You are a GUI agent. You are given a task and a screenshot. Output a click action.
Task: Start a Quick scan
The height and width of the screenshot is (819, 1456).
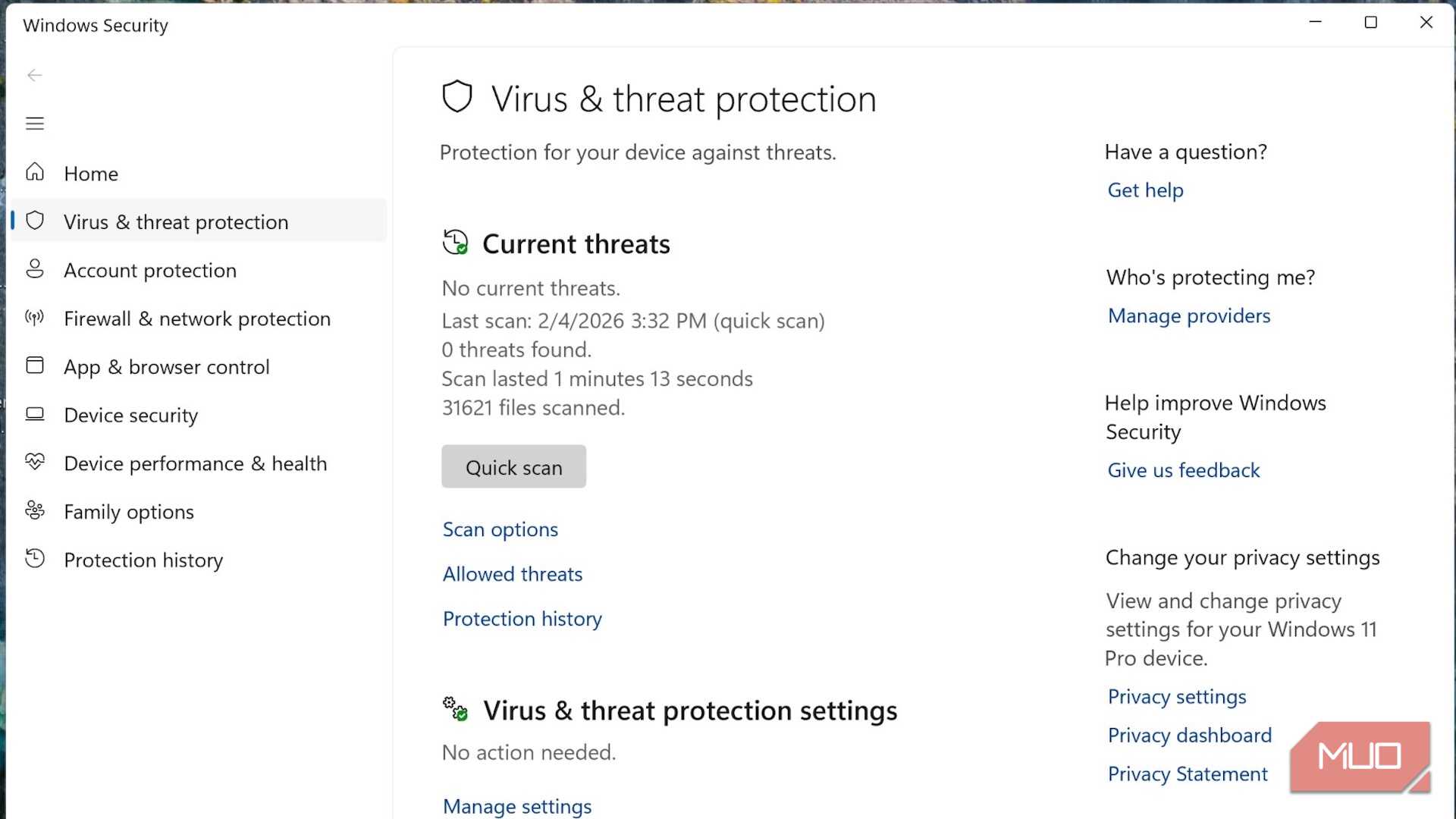(x=513, y=467)
